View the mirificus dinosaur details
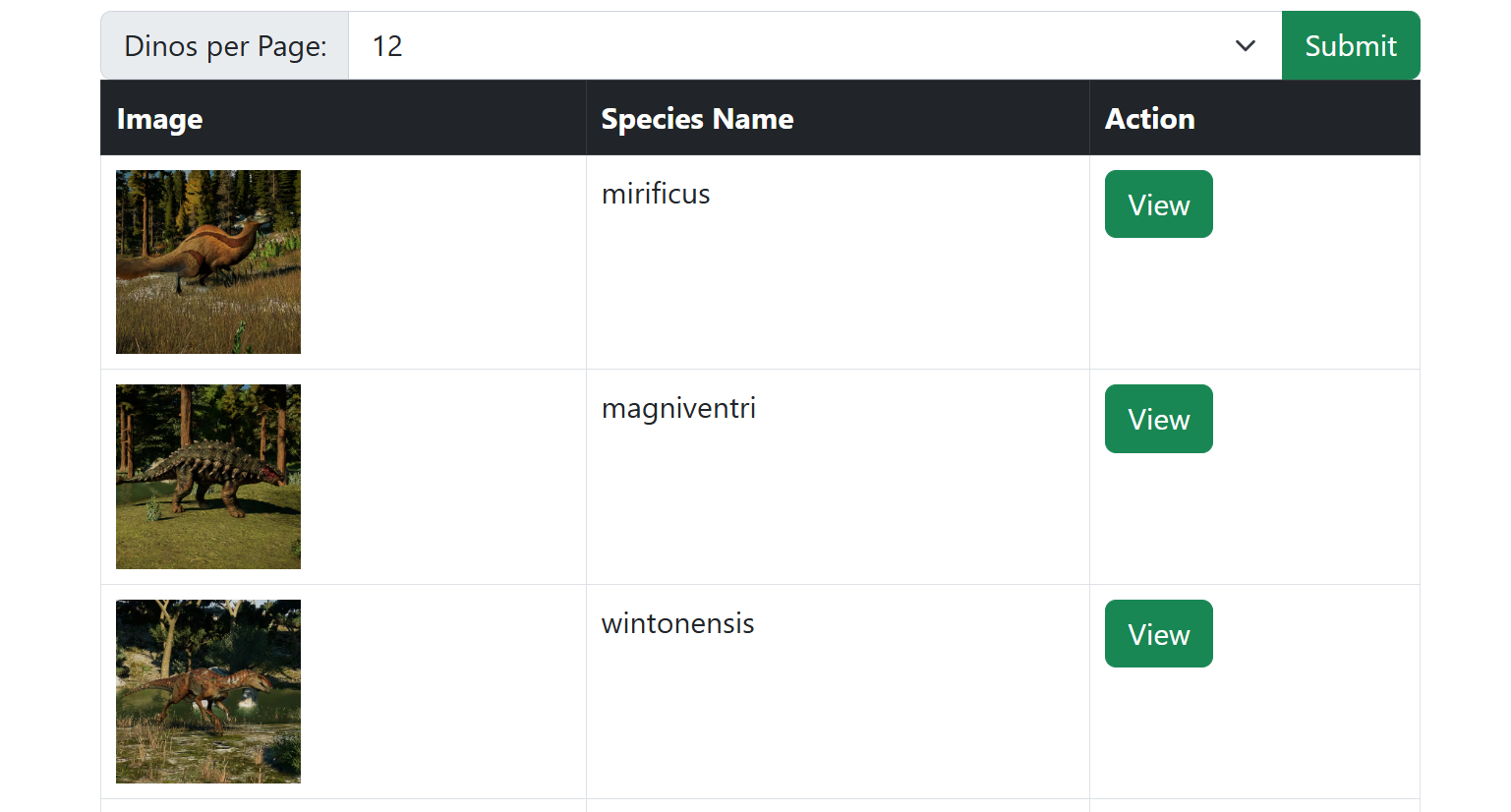 click(1158, 204)
